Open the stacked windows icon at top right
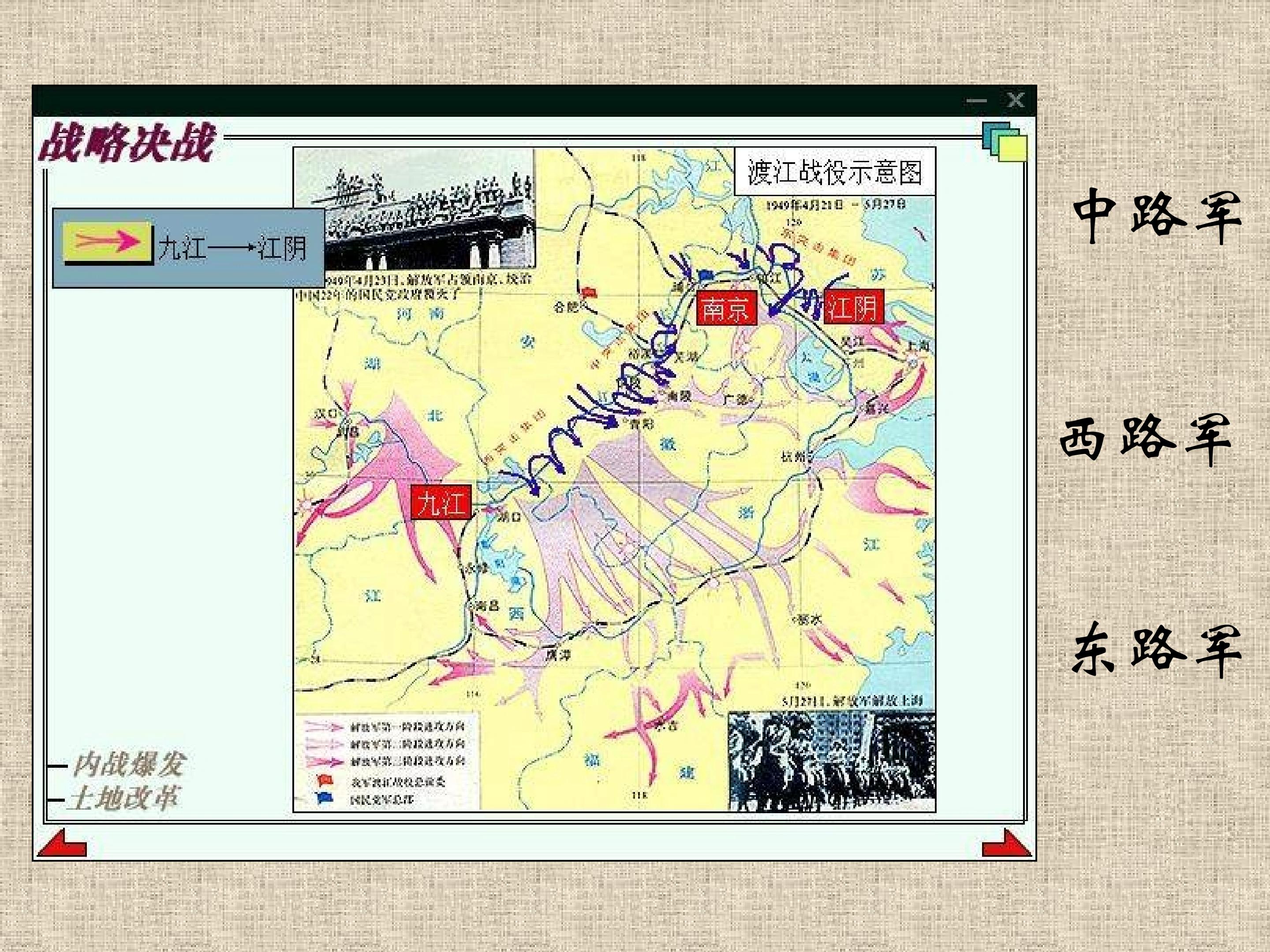Image resolution: width=1270 pixels, height=952 pixels. coord(1004,142)
